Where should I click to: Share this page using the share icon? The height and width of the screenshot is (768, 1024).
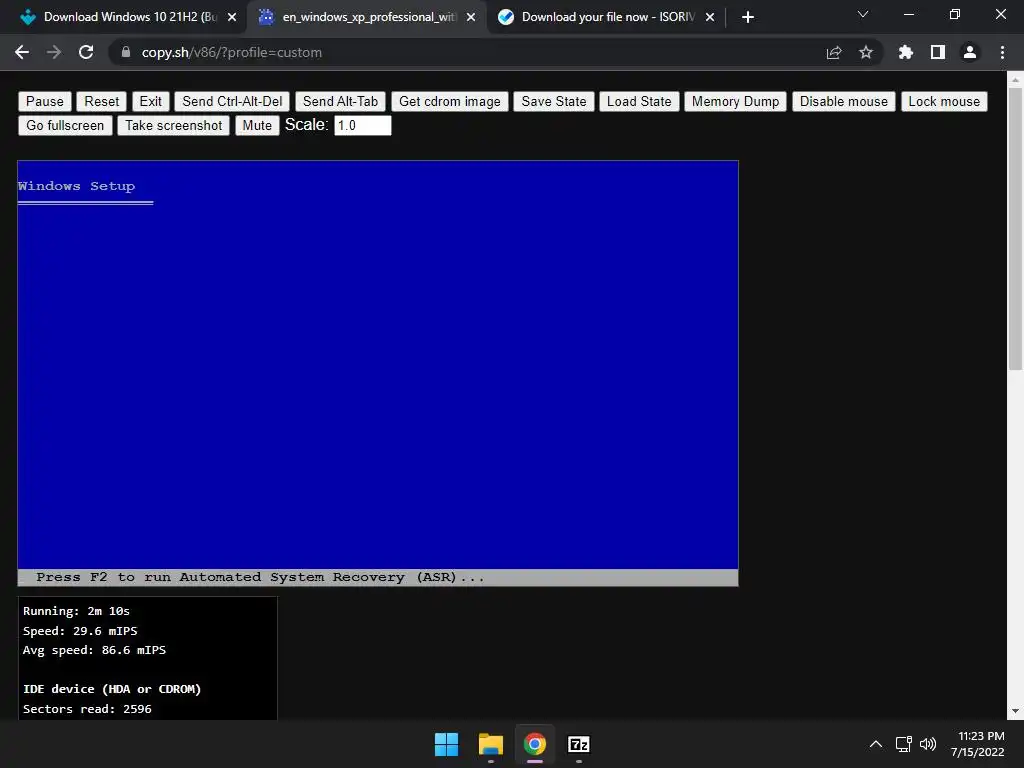click(833, 52)
